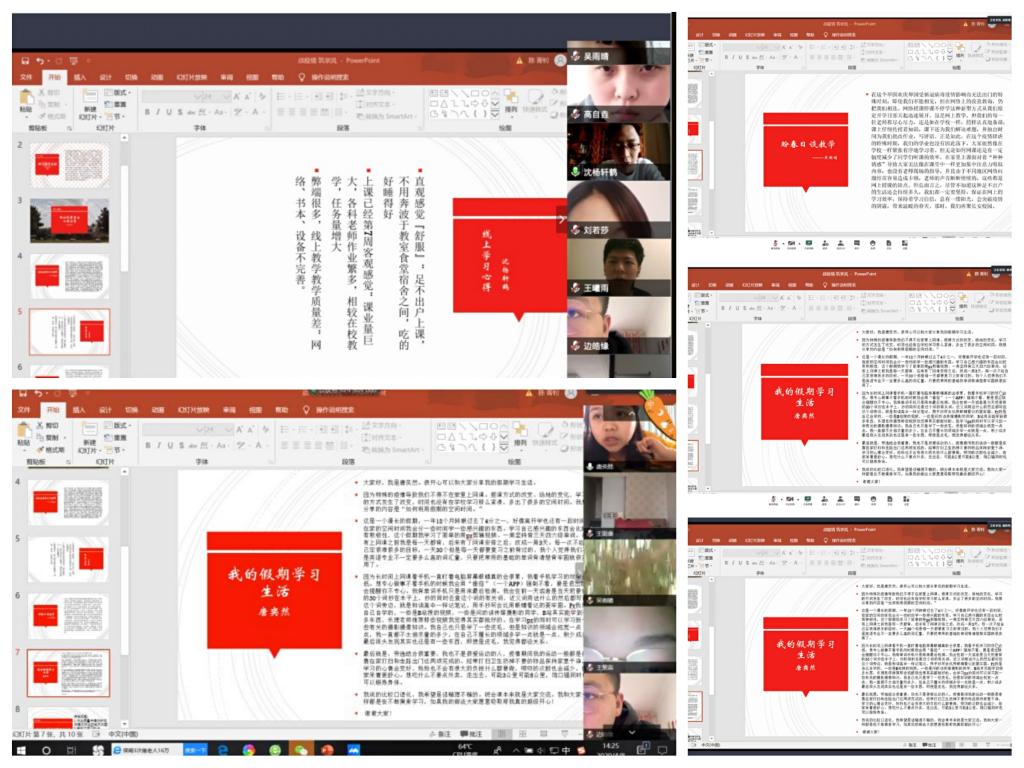Click the Save icon in the upper PowerPoint window
The height and width of the screenshot is (768, 1024).
pyautogui.click(x=24, y=61)
